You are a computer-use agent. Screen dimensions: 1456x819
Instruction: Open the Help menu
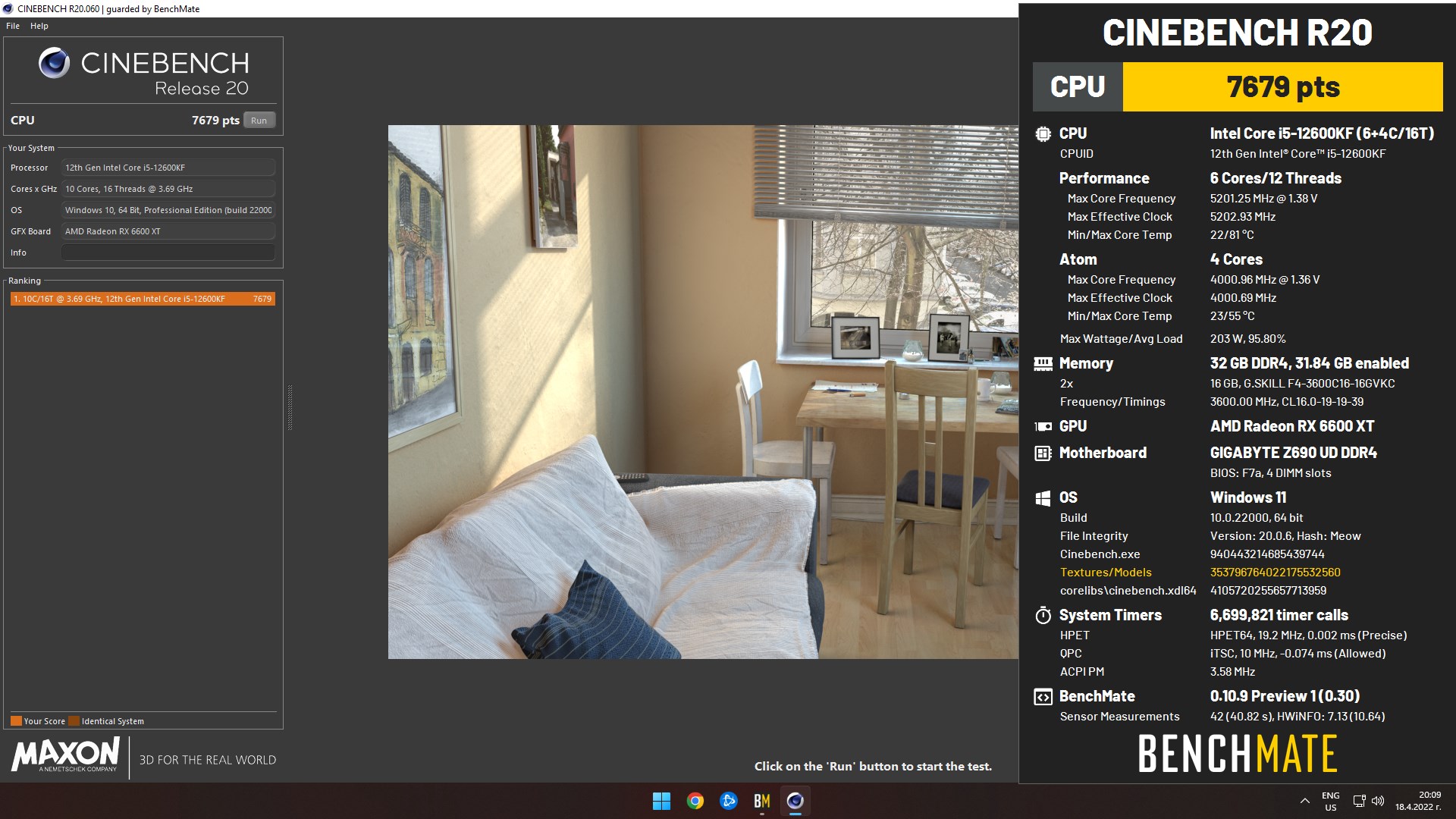tap(39, 26)
